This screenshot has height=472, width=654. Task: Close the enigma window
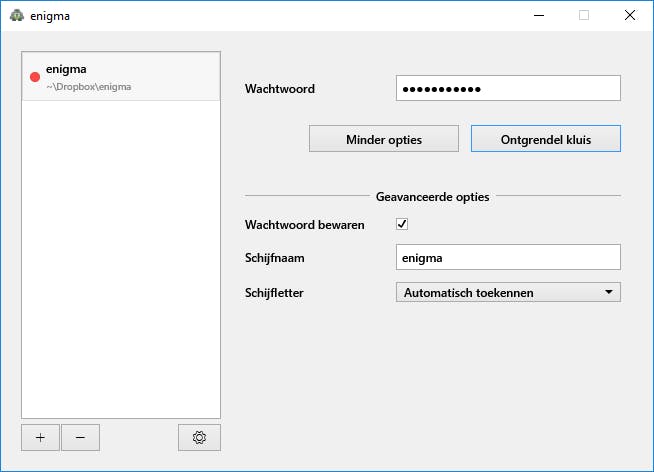tap(630, 16)
